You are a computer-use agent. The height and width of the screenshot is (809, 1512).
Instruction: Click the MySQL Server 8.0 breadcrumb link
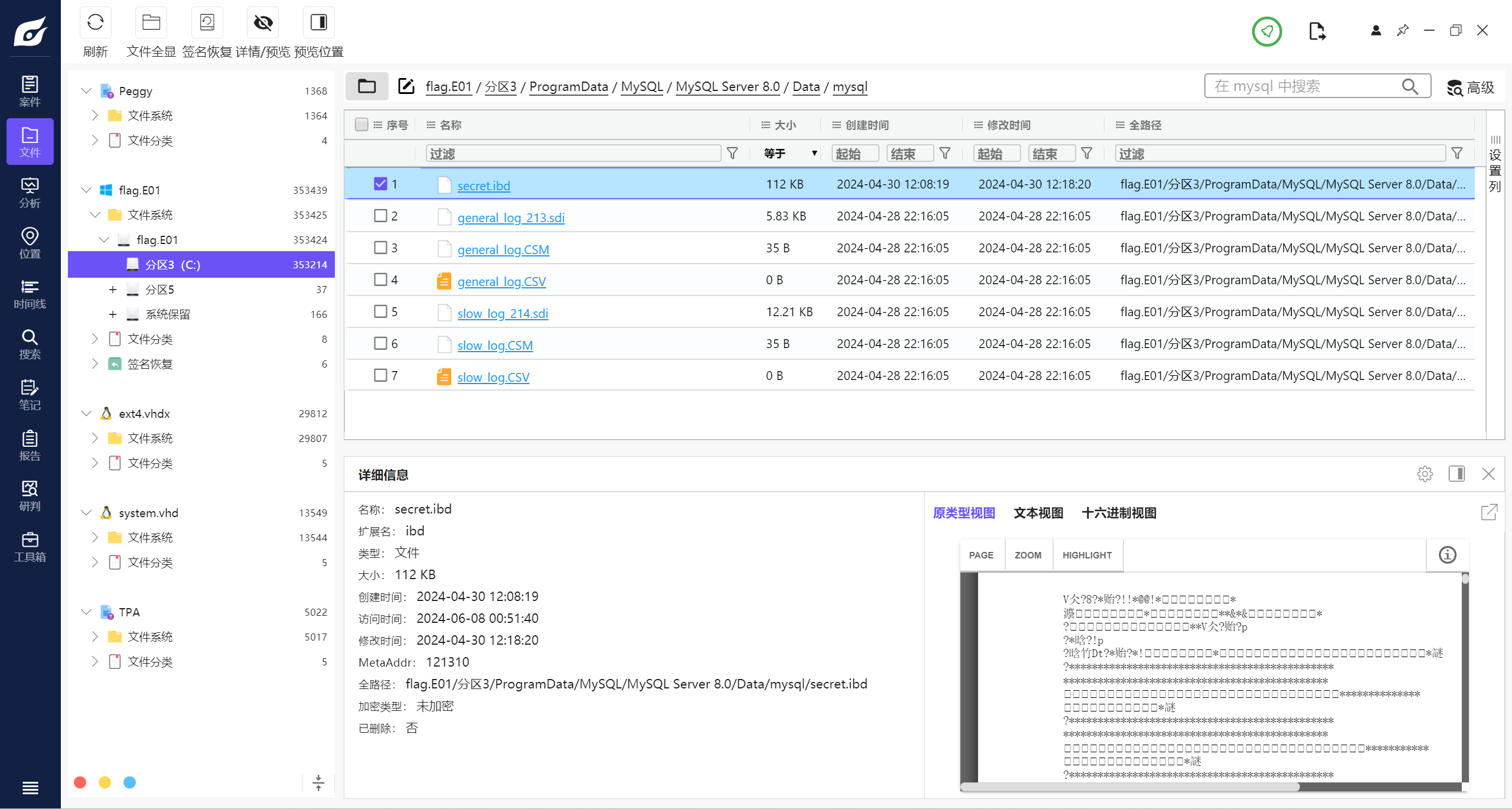(728, 87)
